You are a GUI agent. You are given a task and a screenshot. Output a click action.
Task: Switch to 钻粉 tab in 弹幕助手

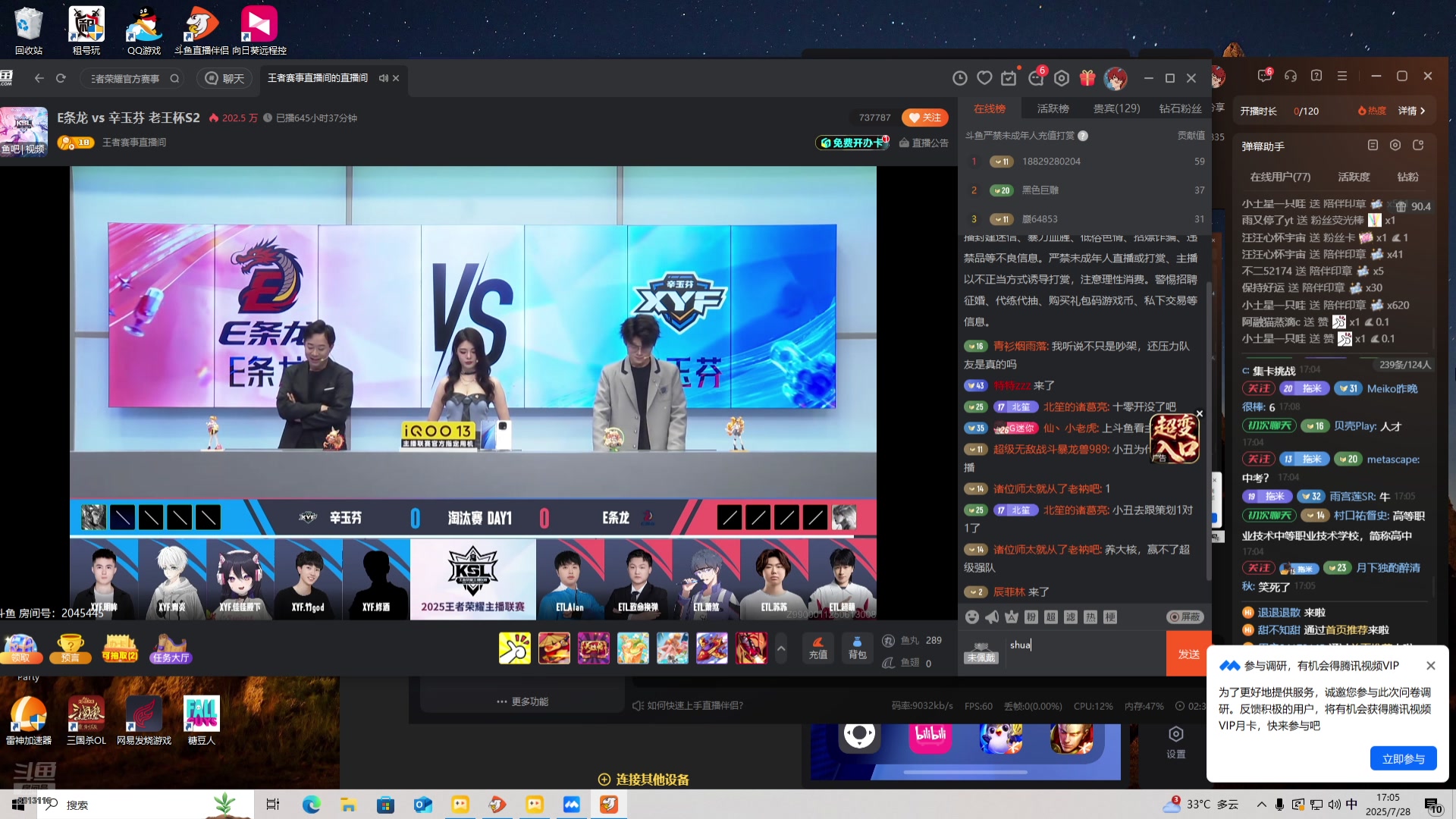click(1407, 177)
